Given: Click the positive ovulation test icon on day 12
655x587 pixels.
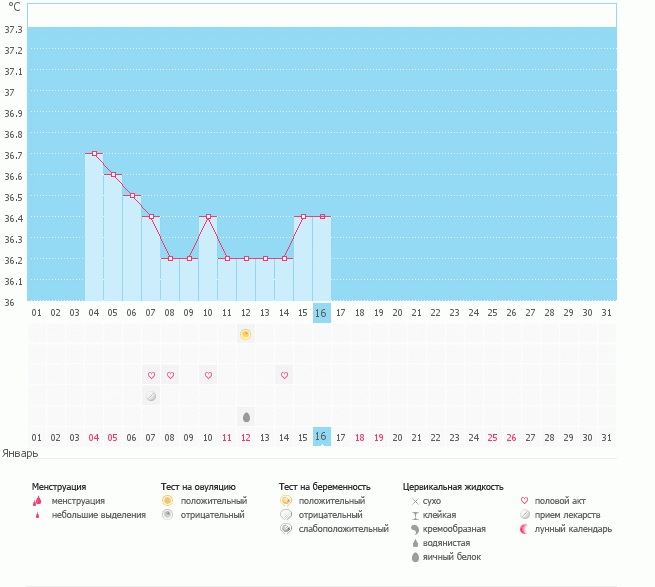Looking at the screenshot, I should click(246, 334).
